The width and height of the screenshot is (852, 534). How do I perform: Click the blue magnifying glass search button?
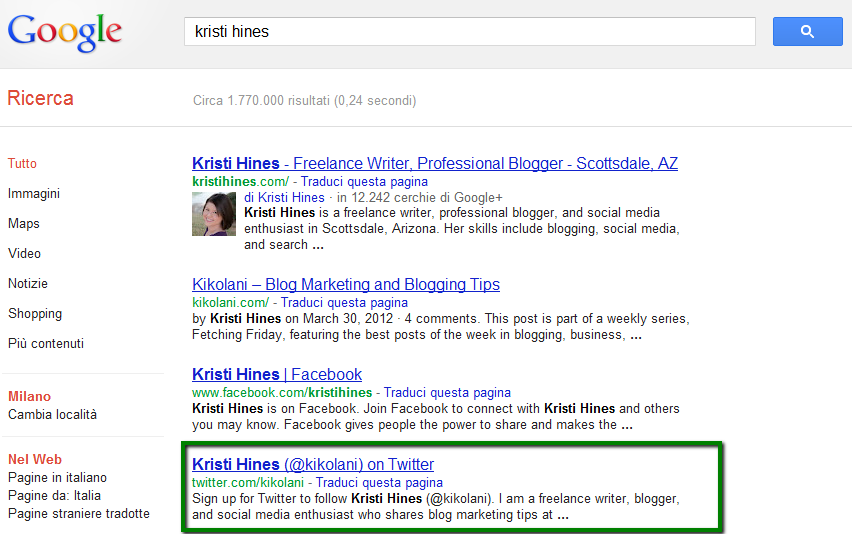point(807,32)
